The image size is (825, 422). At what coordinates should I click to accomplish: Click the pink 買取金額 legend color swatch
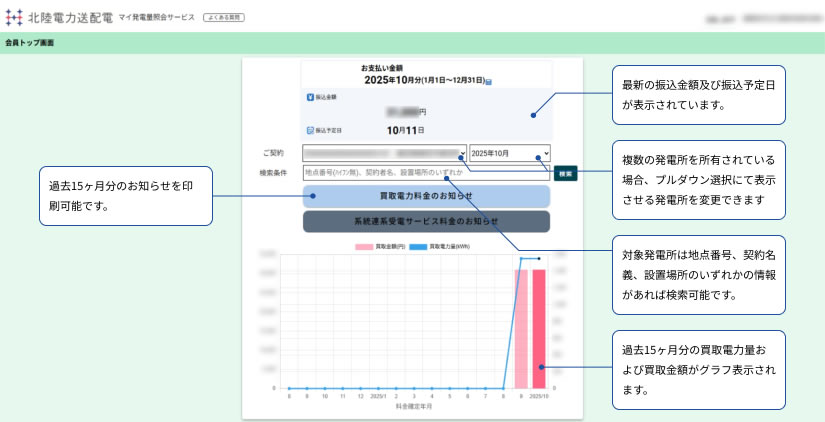[364, 246]
